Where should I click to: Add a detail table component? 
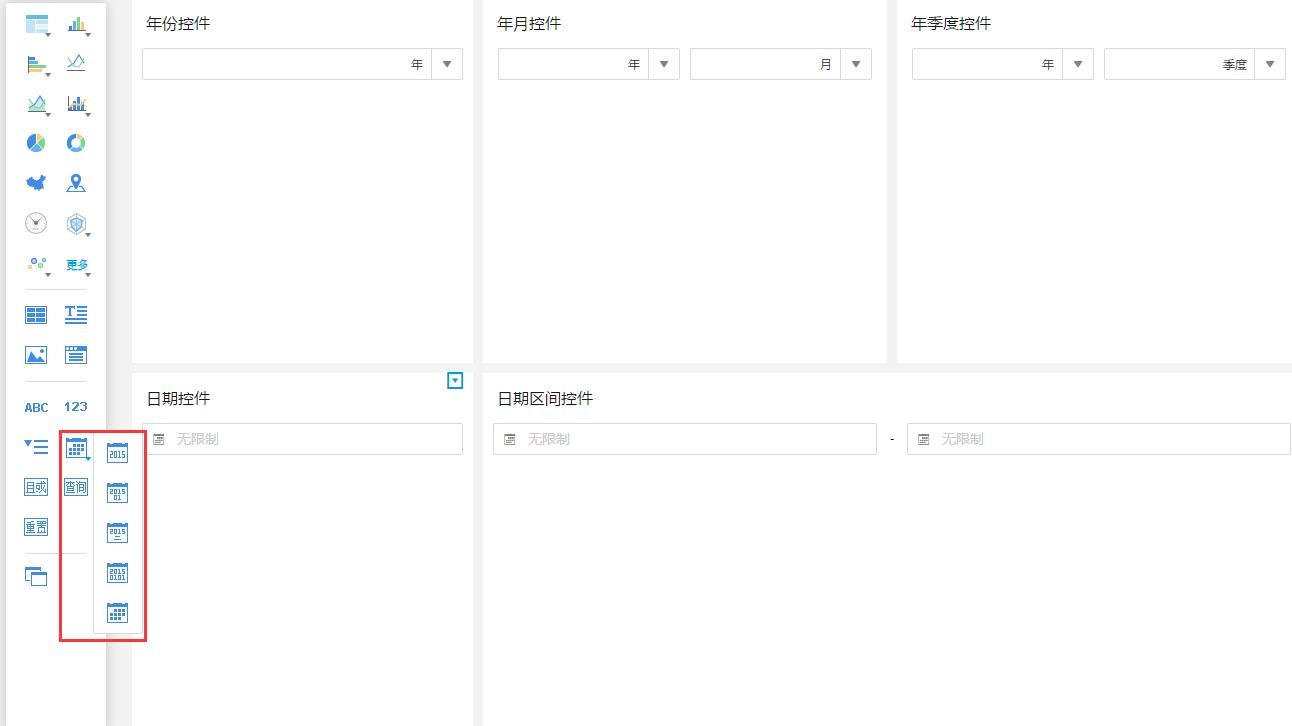click(x=36, y=315)
